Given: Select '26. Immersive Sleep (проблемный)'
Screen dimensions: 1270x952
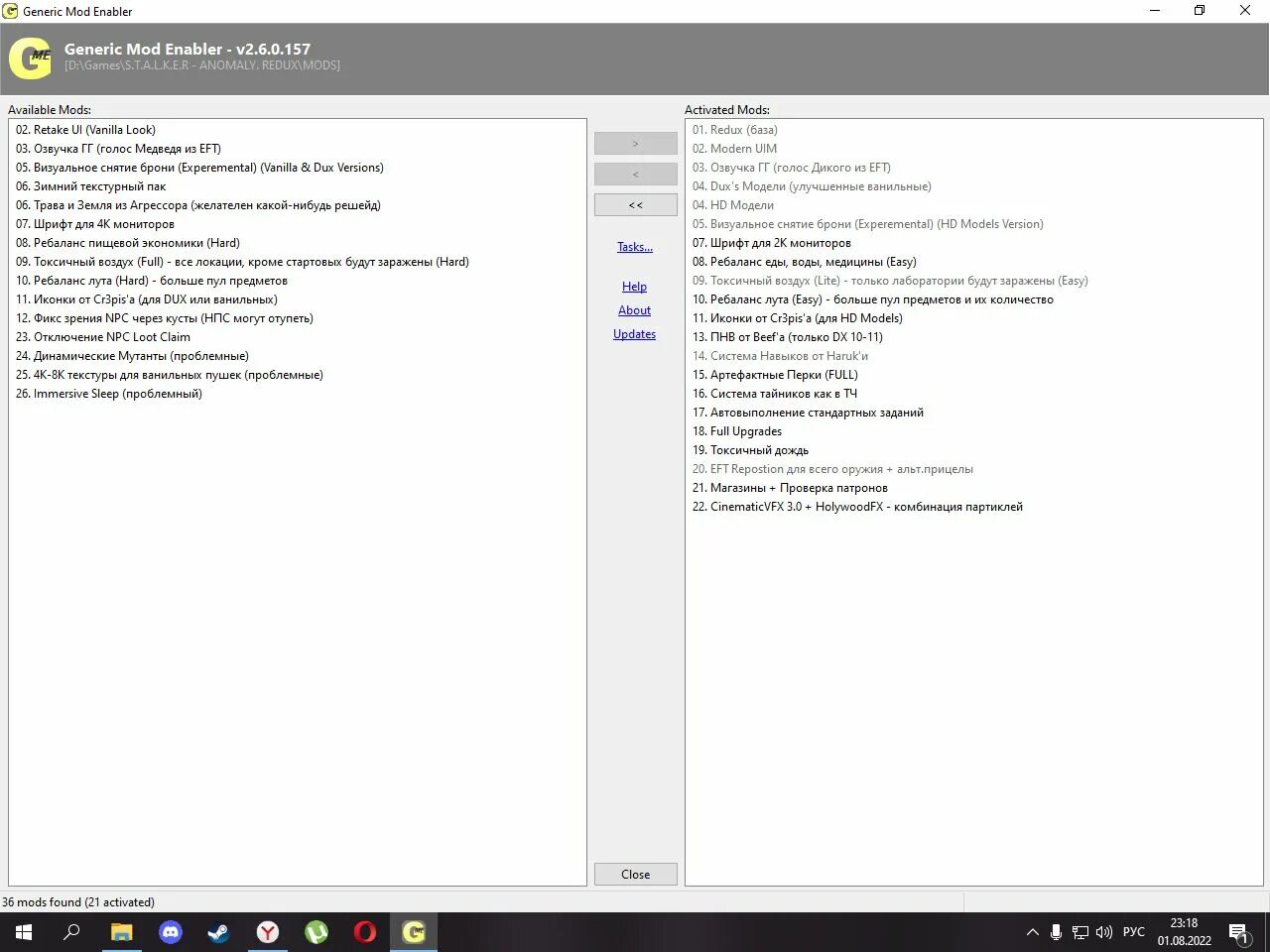Looking at the screenshot, I should [109, 394].
